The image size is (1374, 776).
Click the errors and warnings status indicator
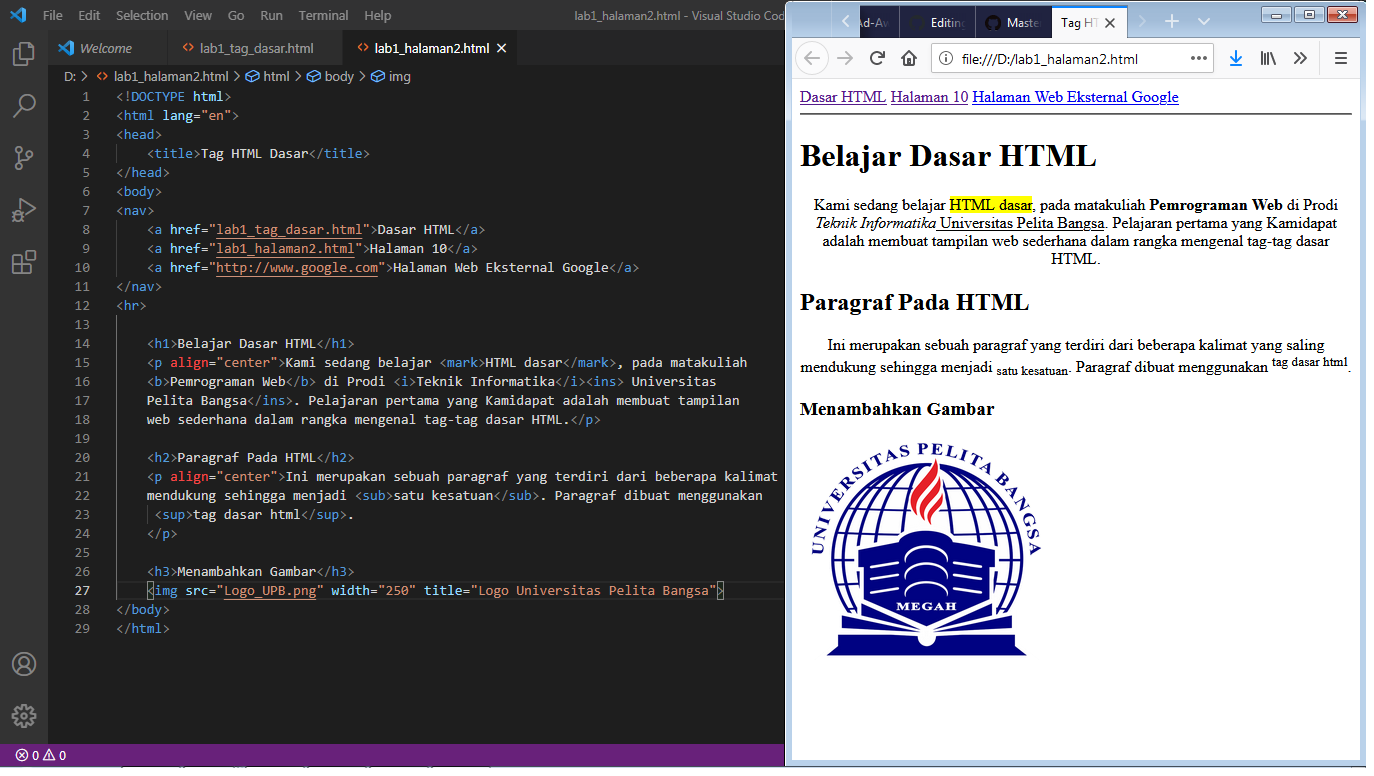tap(41, 755)
